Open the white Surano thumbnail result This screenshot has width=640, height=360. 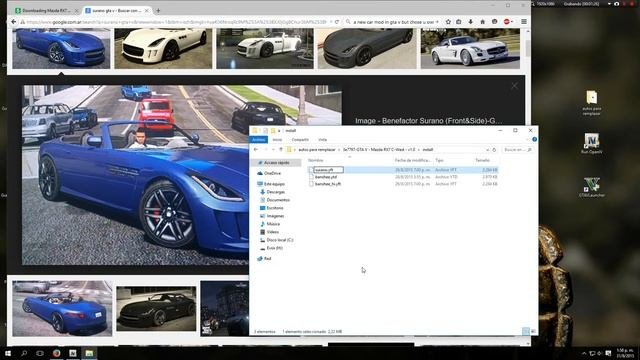163,48
